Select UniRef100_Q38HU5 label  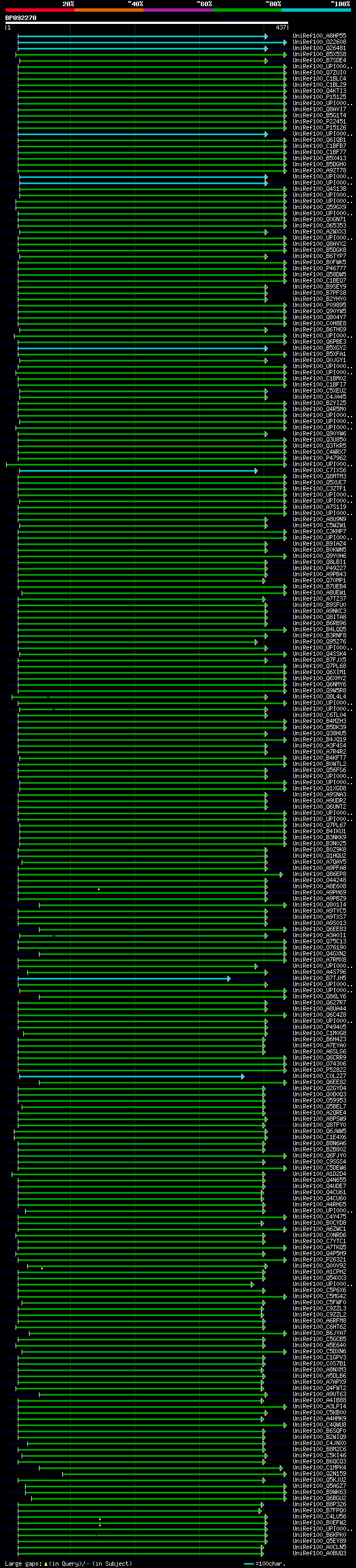click(x=319, y=734)
